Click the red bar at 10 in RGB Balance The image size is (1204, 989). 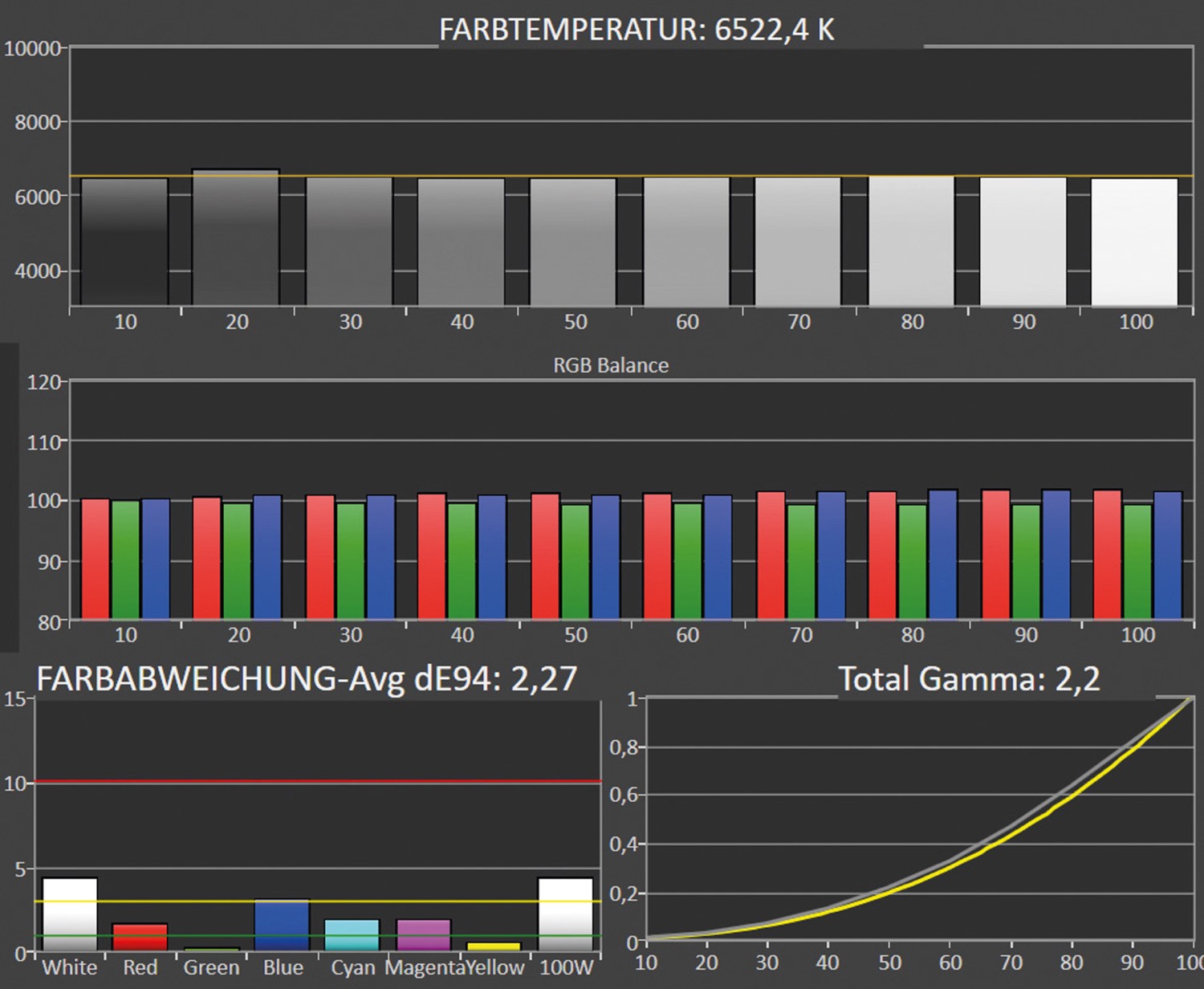coord(96,559)
